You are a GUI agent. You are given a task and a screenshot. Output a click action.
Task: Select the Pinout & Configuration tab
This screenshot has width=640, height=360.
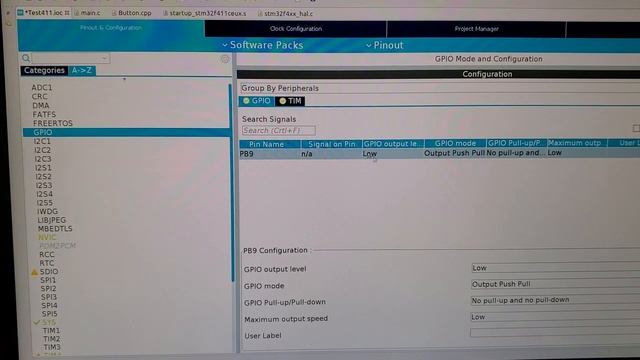pyautogui.click(x=111, y=28)
